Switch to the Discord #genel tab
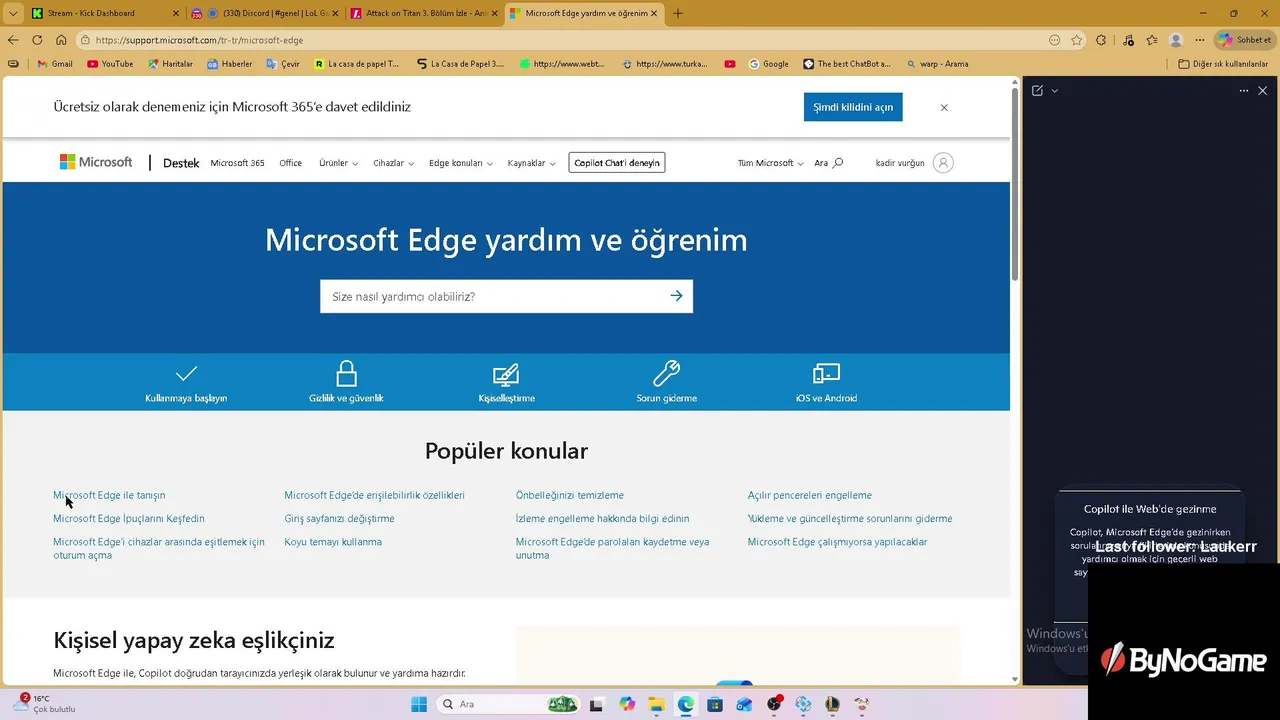This screenshot has height=720, width=1280. [265, 14]
